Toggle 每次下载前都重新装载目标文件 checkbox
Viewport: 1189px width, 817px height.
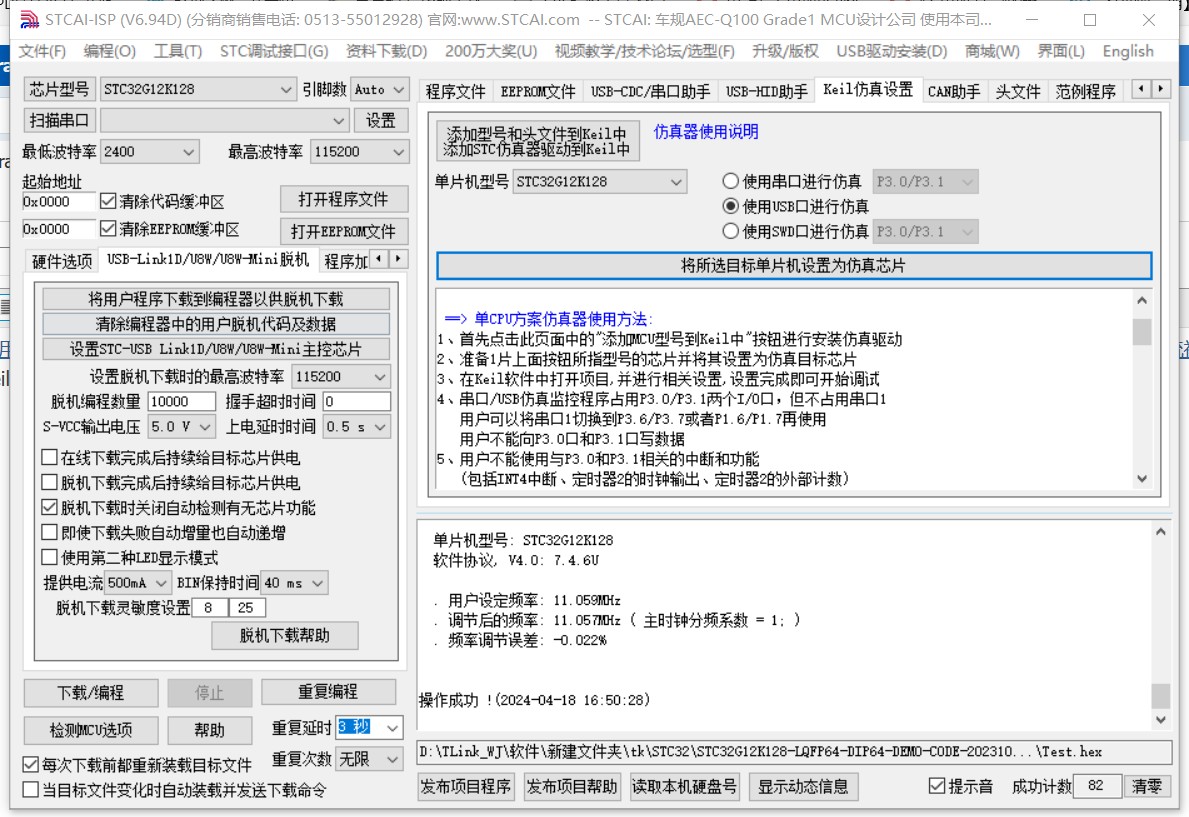pyautogui.click(x=31, y=764)
